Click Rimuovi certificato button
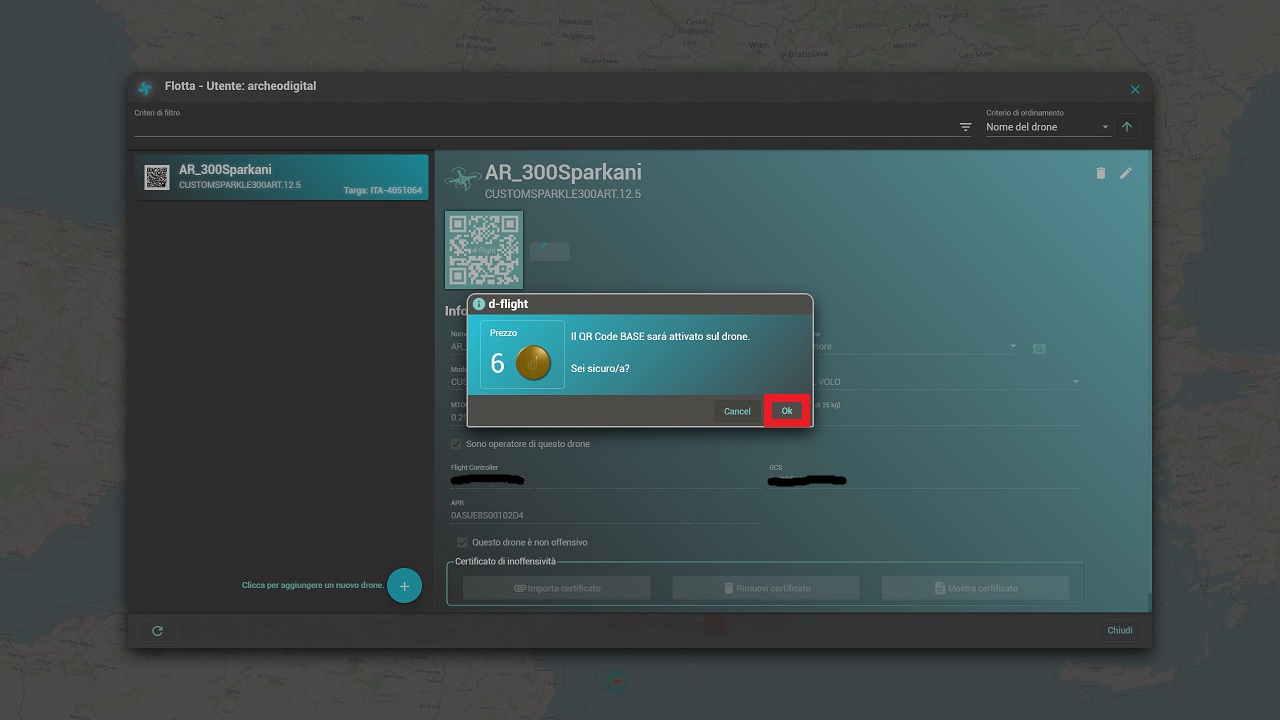 [x=766, y=588]
